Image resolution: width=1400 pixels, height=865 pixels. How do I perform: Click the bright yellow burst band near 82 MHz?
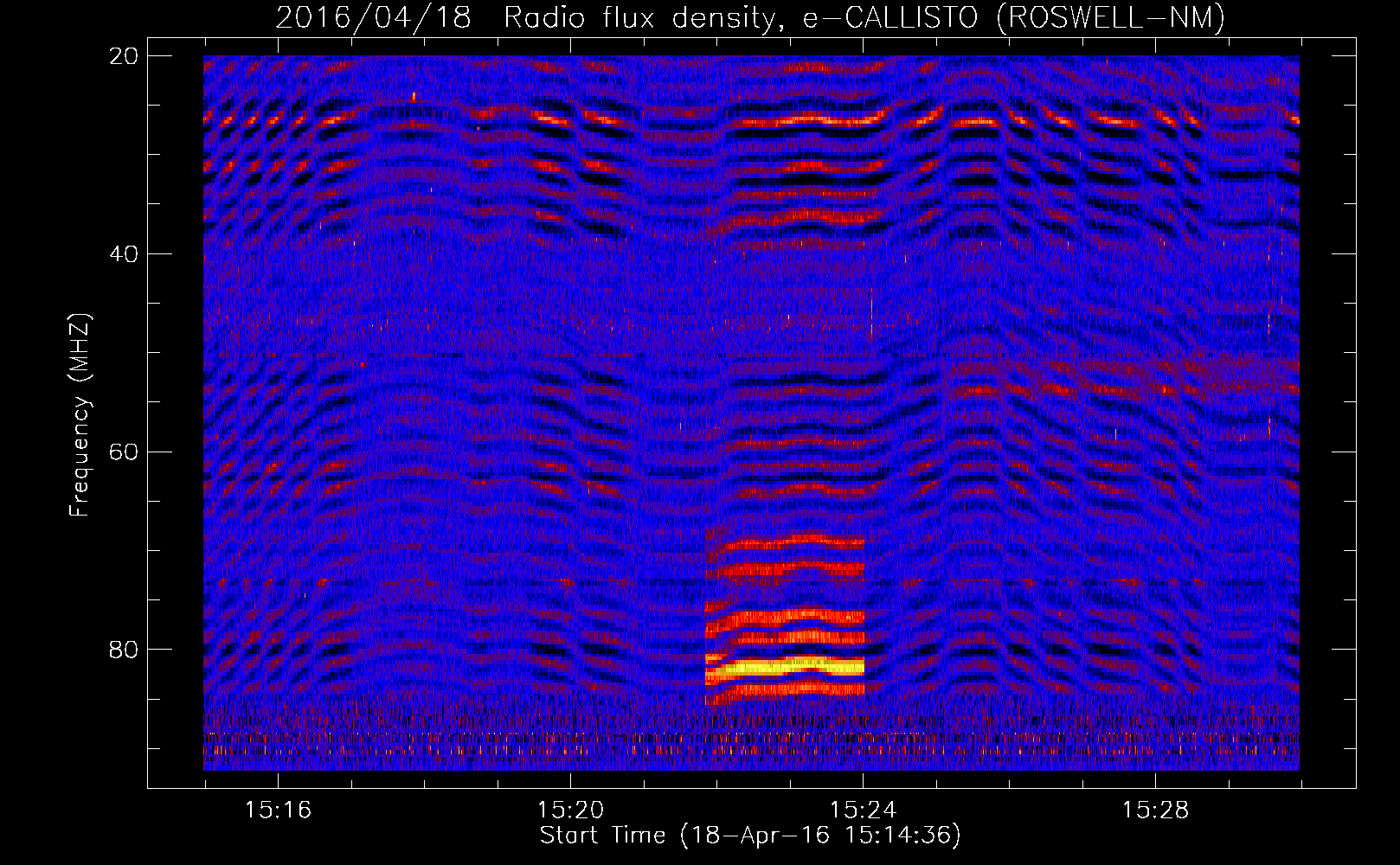point(786,666)
